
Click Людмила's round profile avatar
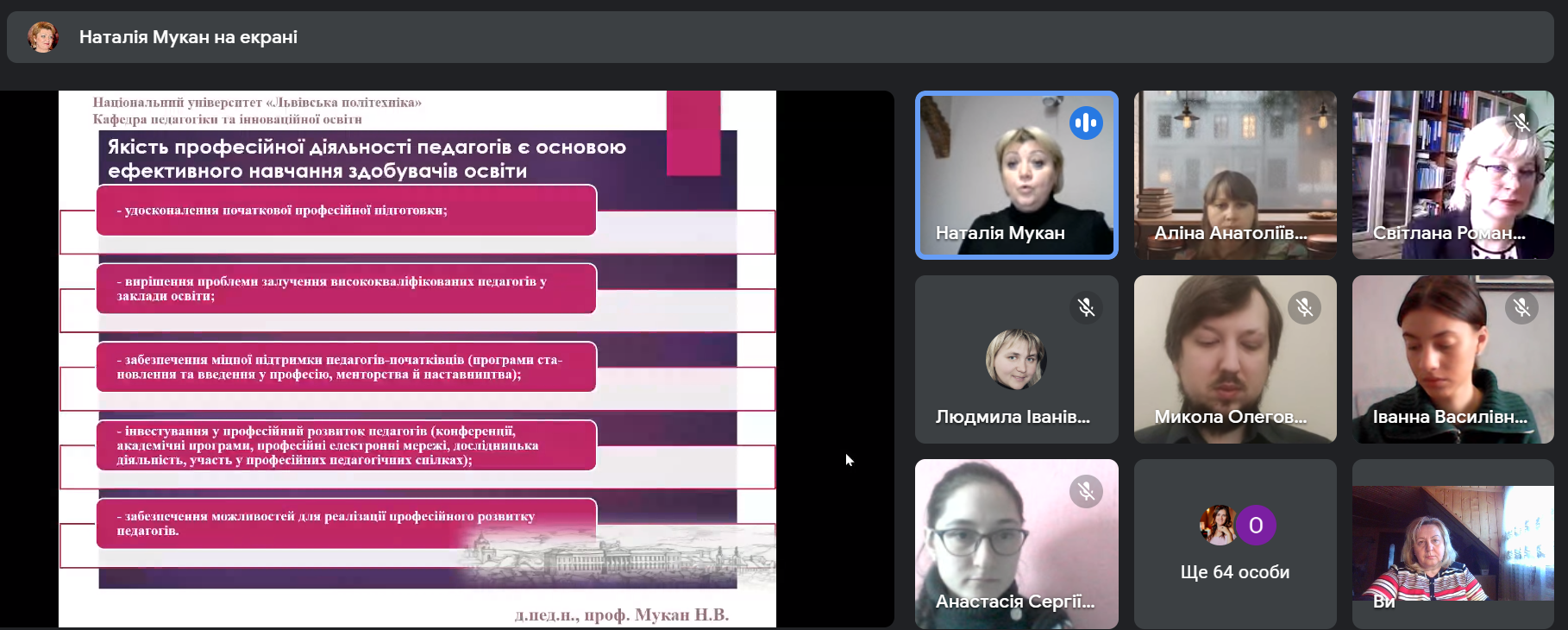pyautogui.click(x=1016, y=360)
